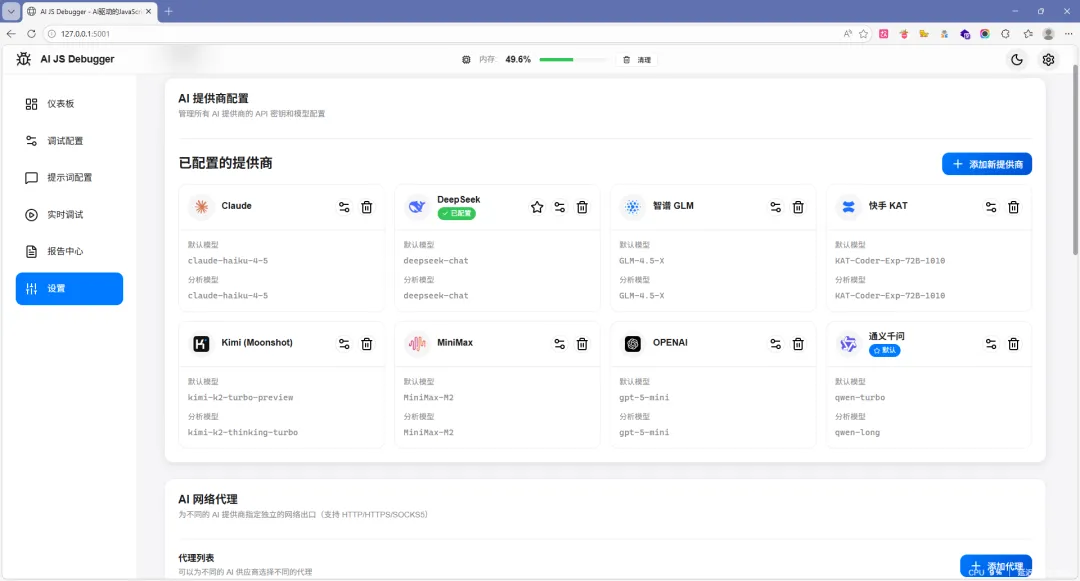The image size is (1080, 581).
Task: Open settings gear in top bar
Action: [1048, 60]
